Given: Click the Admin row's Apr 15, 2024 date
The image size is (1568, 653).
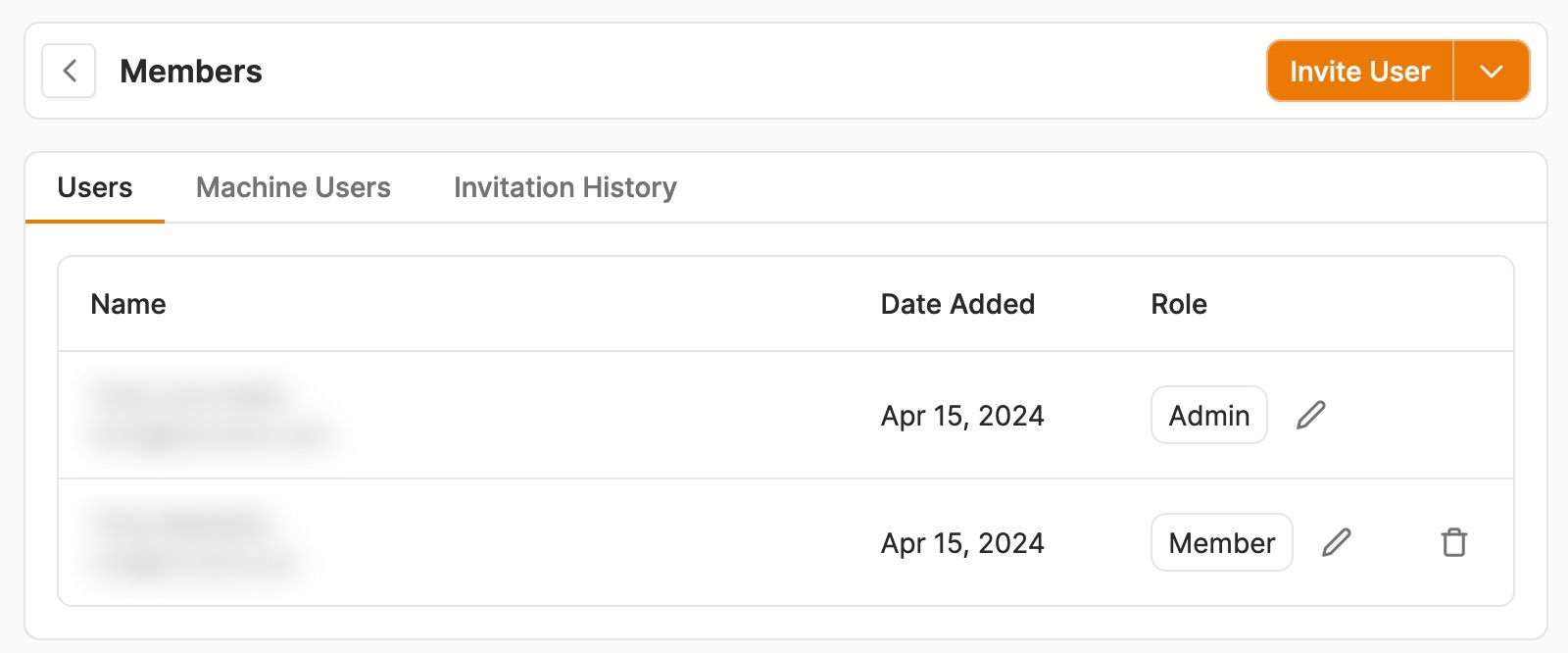Looking at the screenshot, I should click(x=962, y=416).
